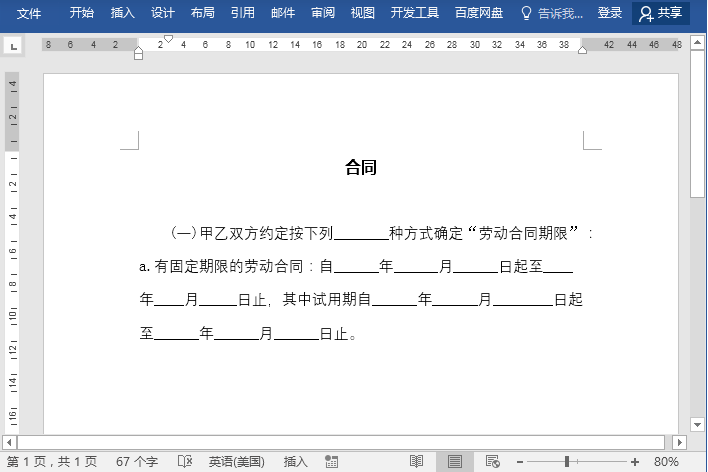This screenshot has height=472, width=708.
Task: Click the horizontal scrollbar track
Action: (341, 442)
